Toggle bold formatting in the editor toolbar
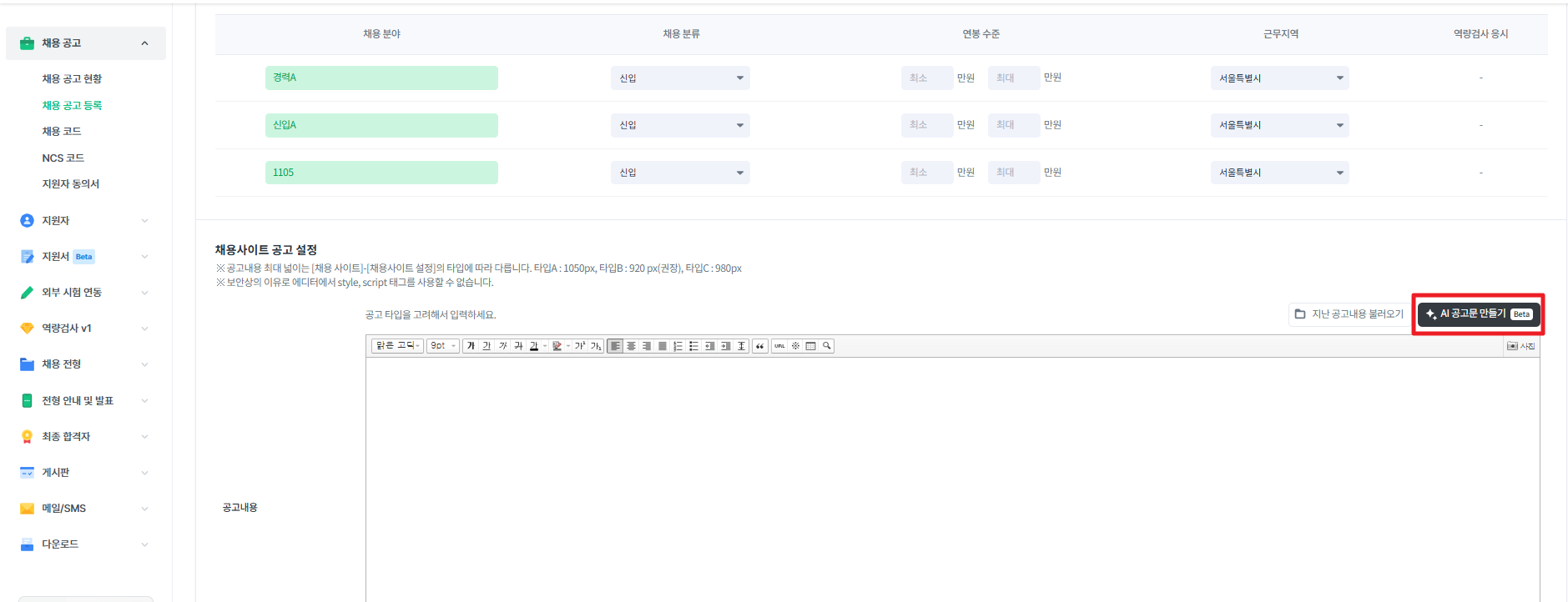 coord(471,346)
